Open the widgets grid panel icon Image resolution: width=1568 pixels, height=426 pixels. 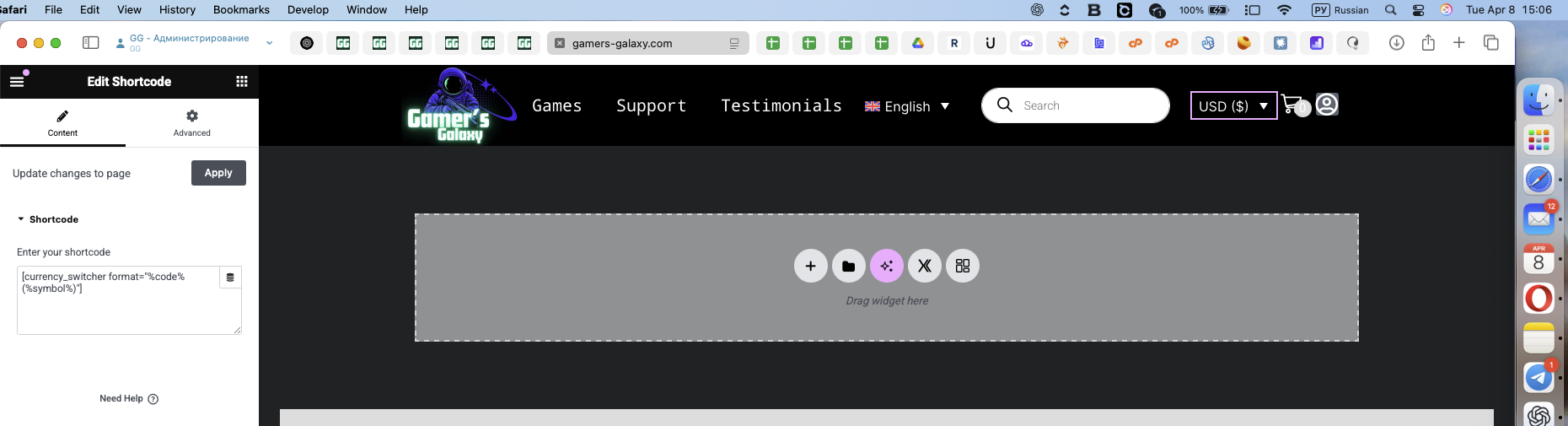pyautogui.click(x=242, y=81)
